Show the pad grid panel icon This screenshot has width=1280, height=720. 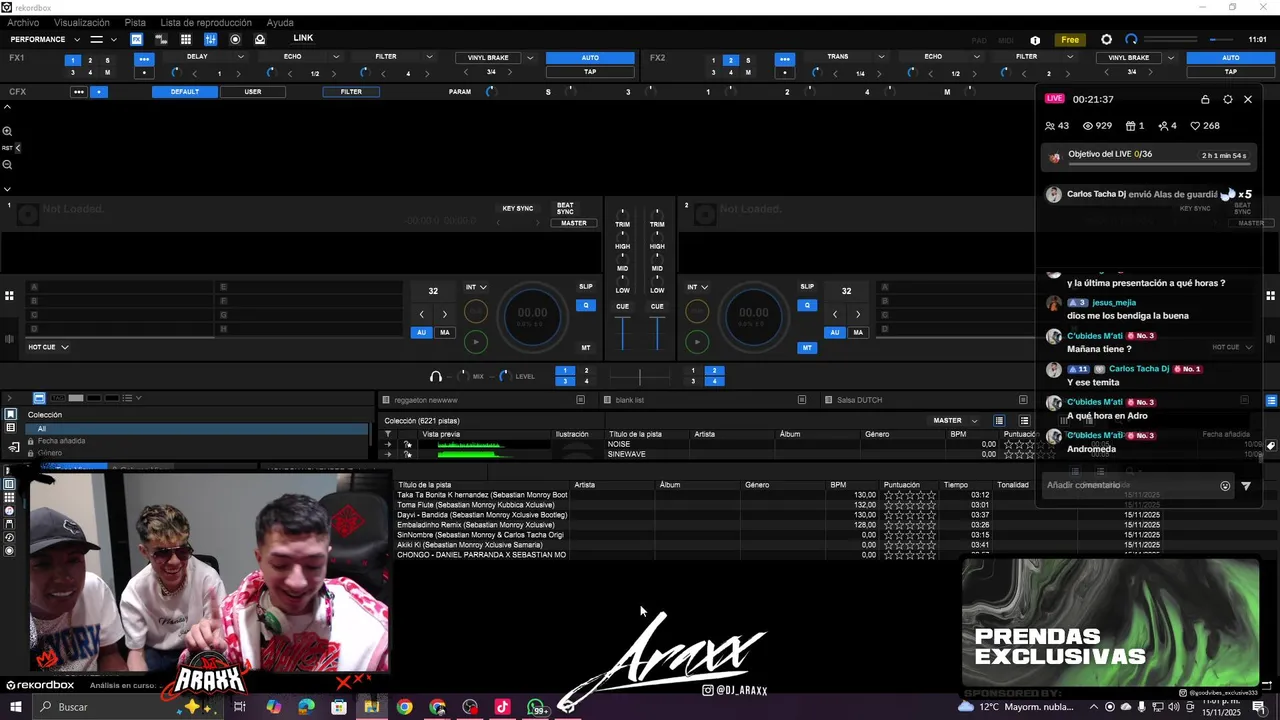[186, 39]
